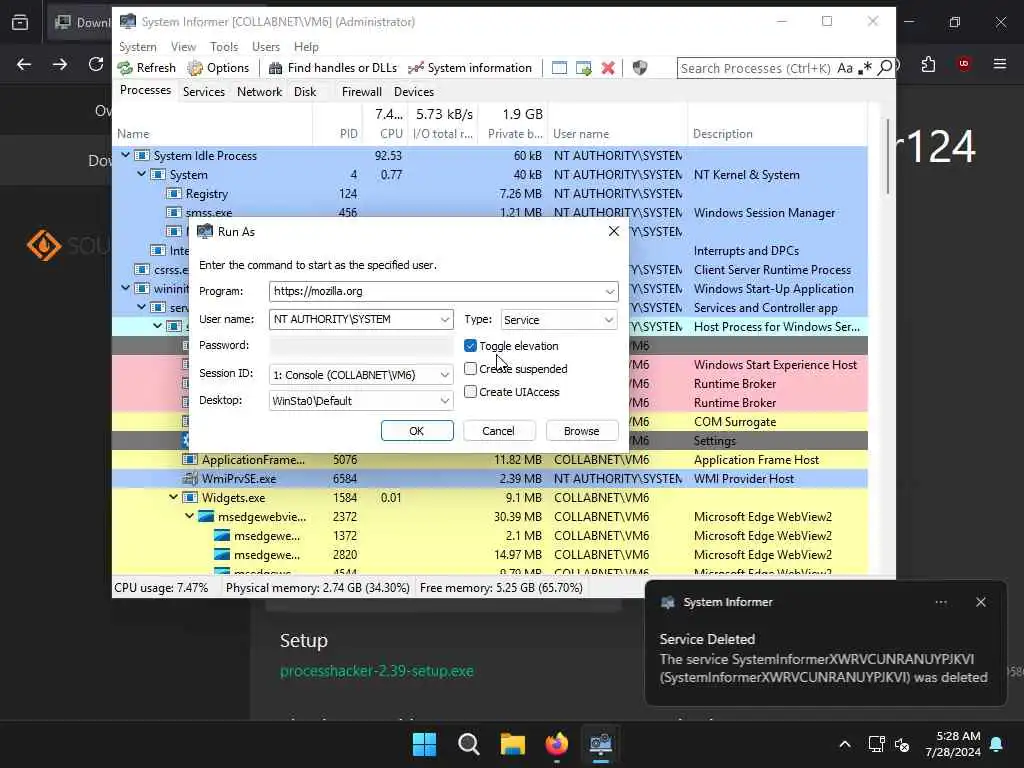Collapse Widgets.exe tree node
1024x768 pixels.
click(x=173, y=497)
